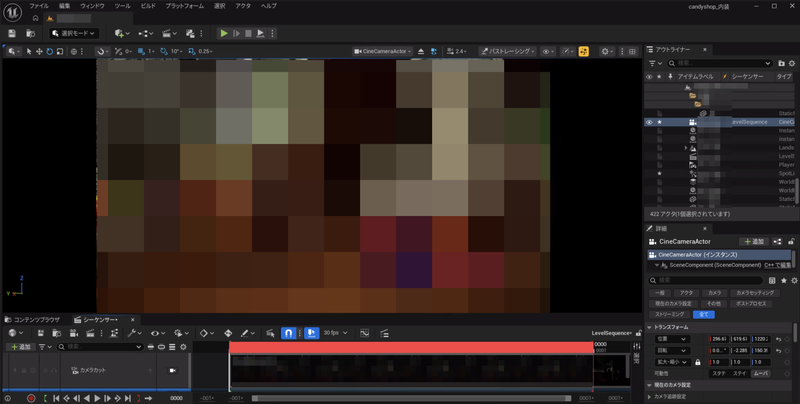This screenshot has width=800, height=404.
Task: Click the red playback range bar in timeline
Action: [410, 346]
